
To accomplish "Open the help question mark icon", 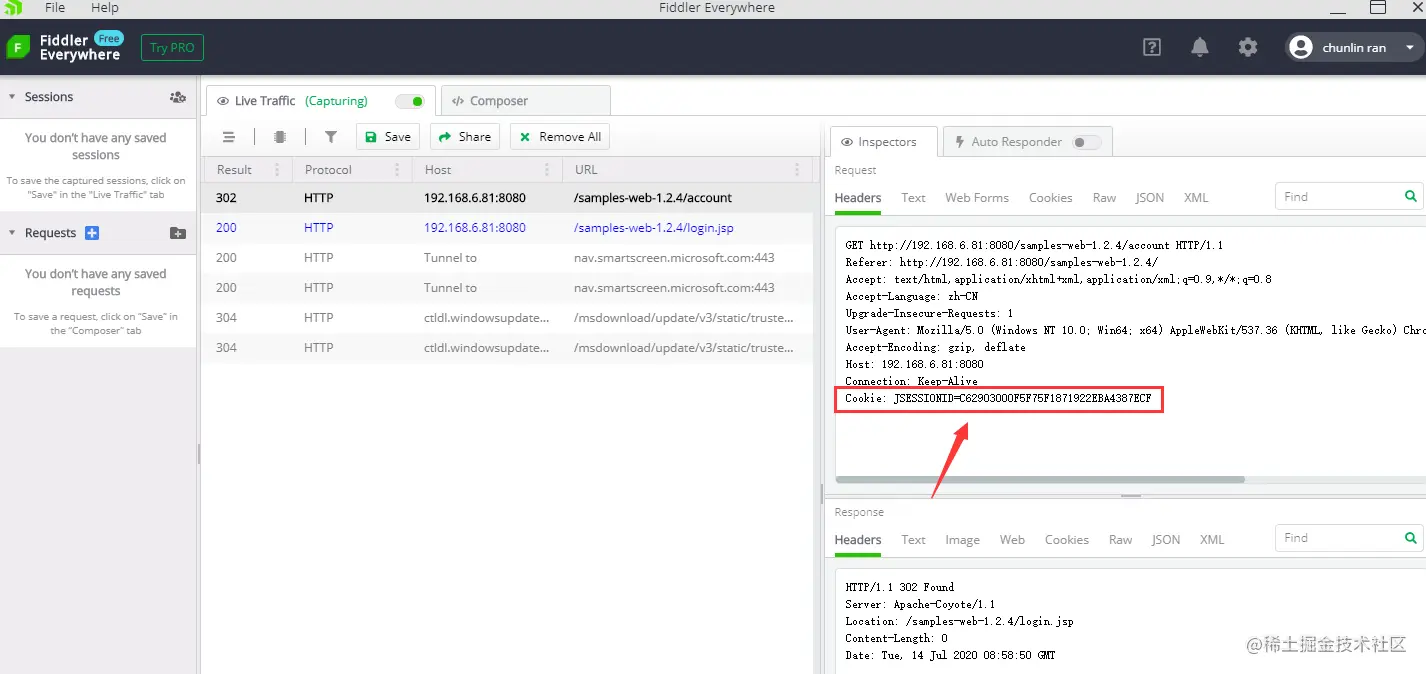I will coord(1152,47).
